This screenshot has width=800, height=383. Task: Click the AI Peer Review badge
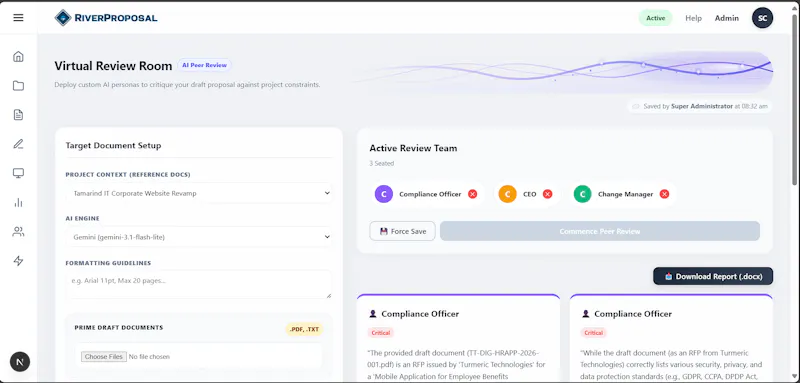click(204, 65)
